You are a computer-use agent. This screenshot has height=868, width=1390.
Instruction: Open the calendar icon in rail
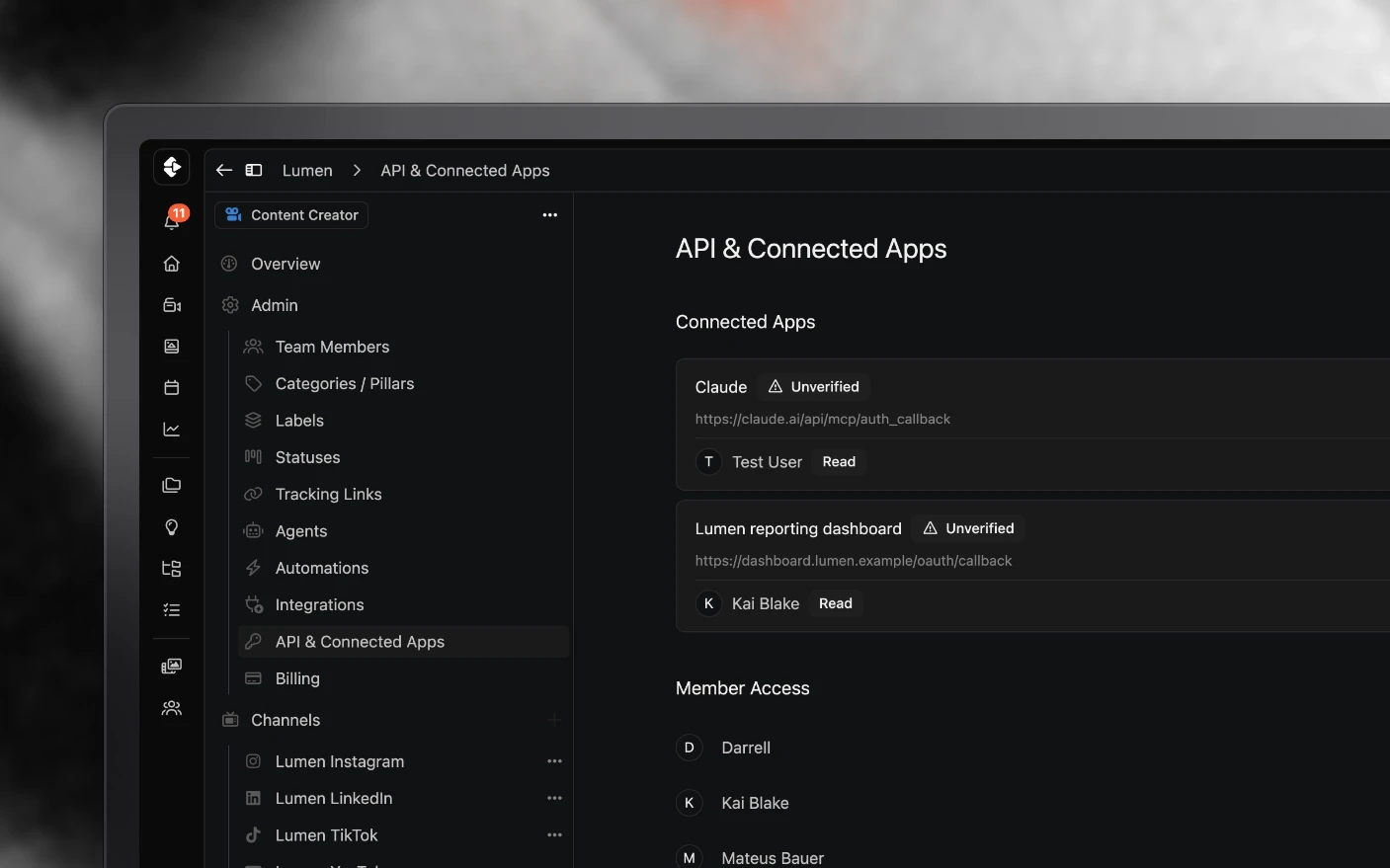point(172,388)
